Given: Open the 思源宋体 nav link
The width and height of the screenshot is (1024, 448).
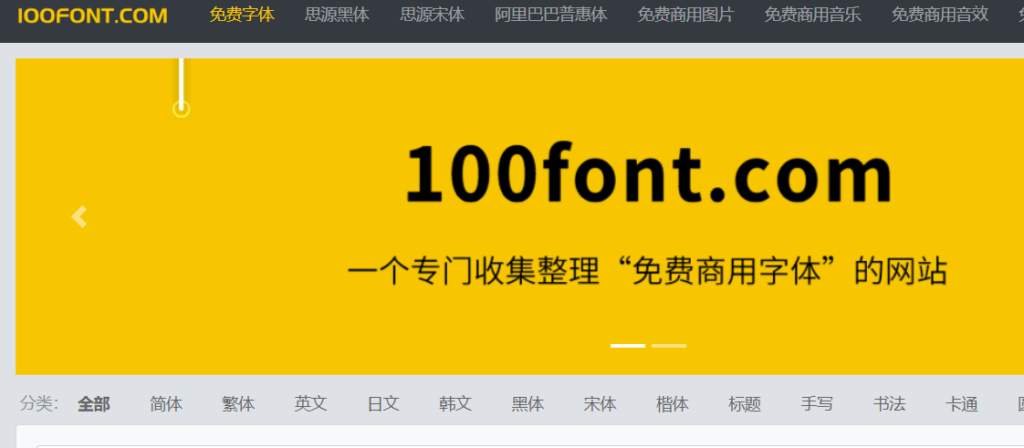Looking at the screenshot, I should pyautogui.click(x=432, y=15).
